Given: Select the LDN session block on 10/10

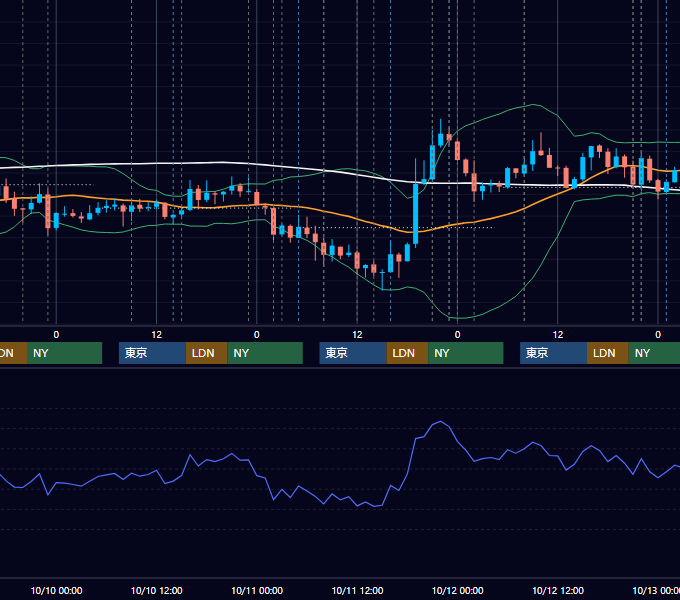Looking at the screenshot, I should [x=206, y=353].
